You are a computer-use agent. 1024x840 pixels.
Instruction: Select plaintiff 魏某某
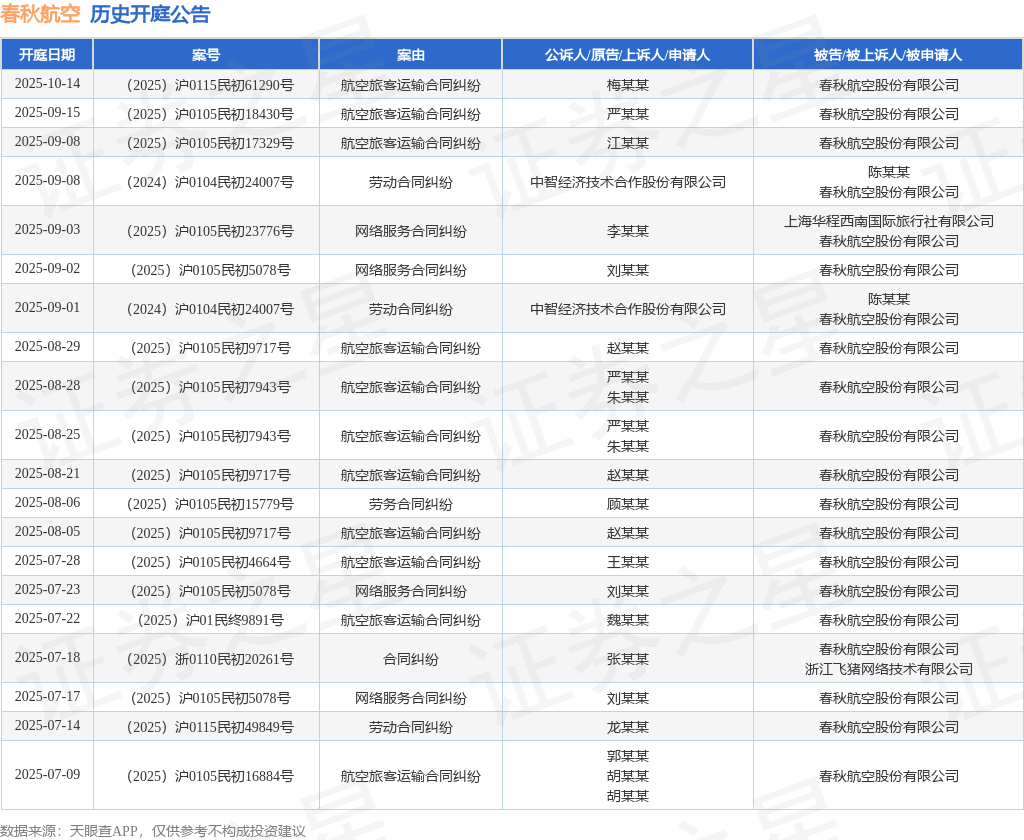point(628,620)
